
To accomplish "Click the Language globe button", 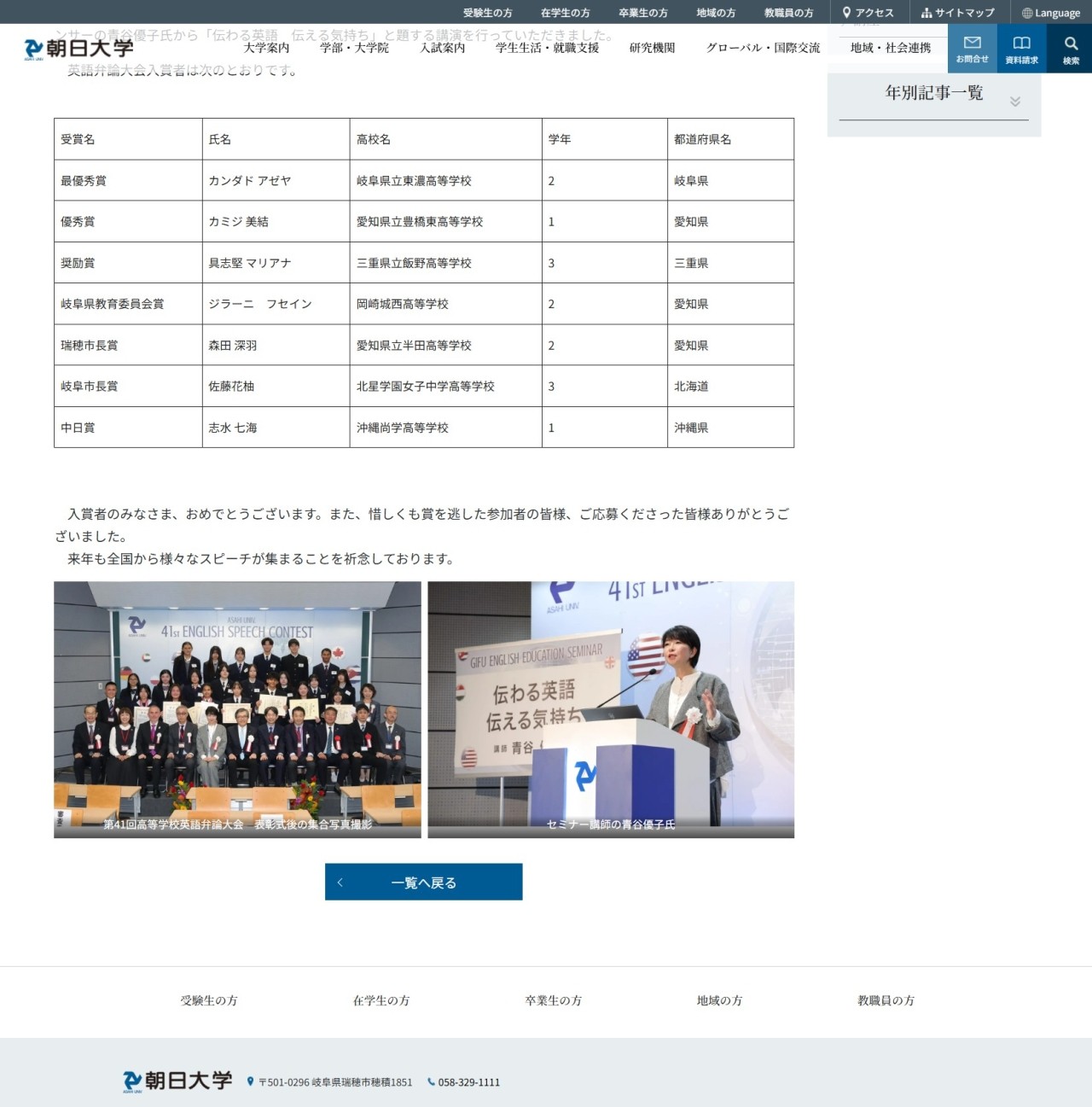I will [x=1051, y=13].
